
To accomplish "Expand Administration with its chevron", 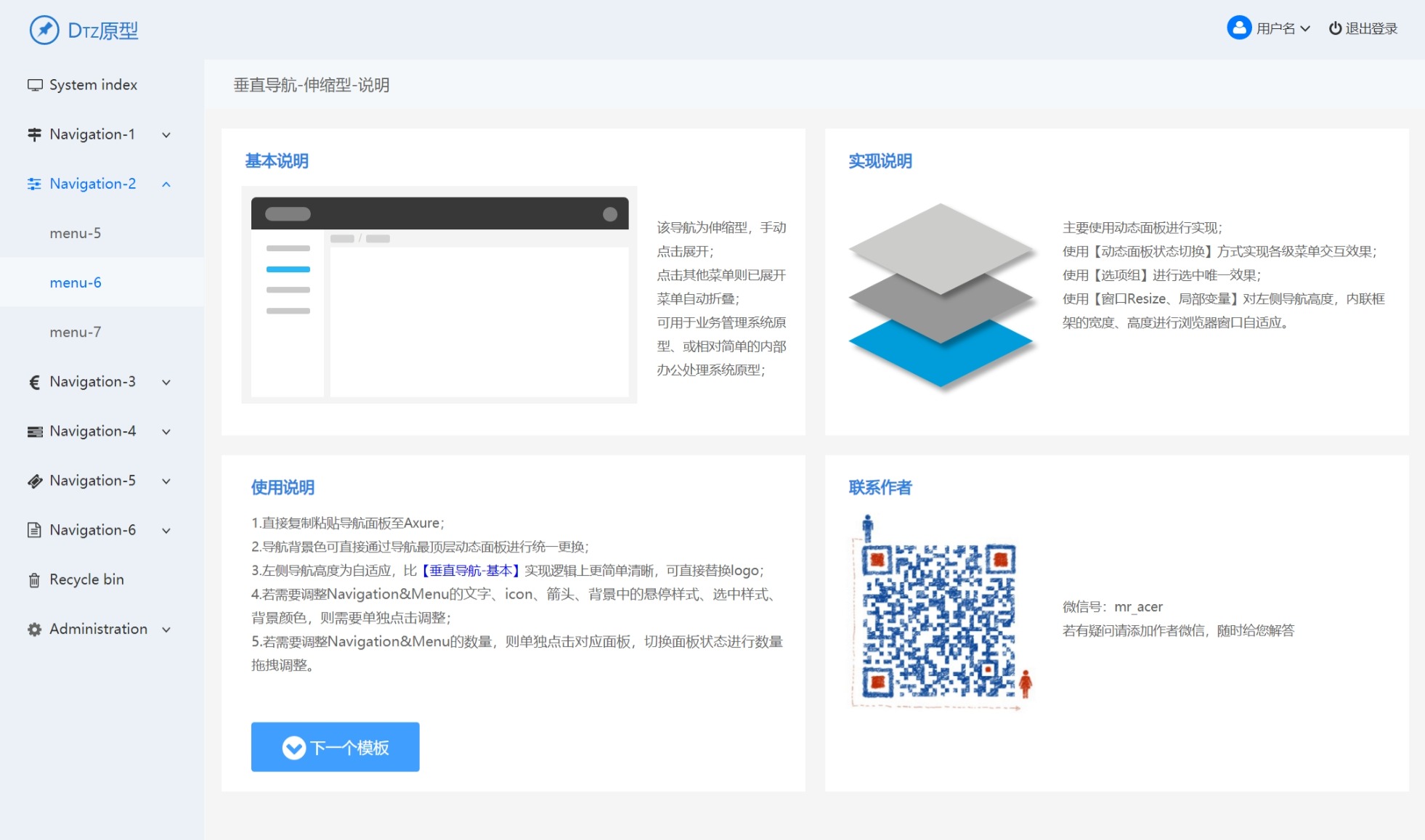I will tap(166, 630).
